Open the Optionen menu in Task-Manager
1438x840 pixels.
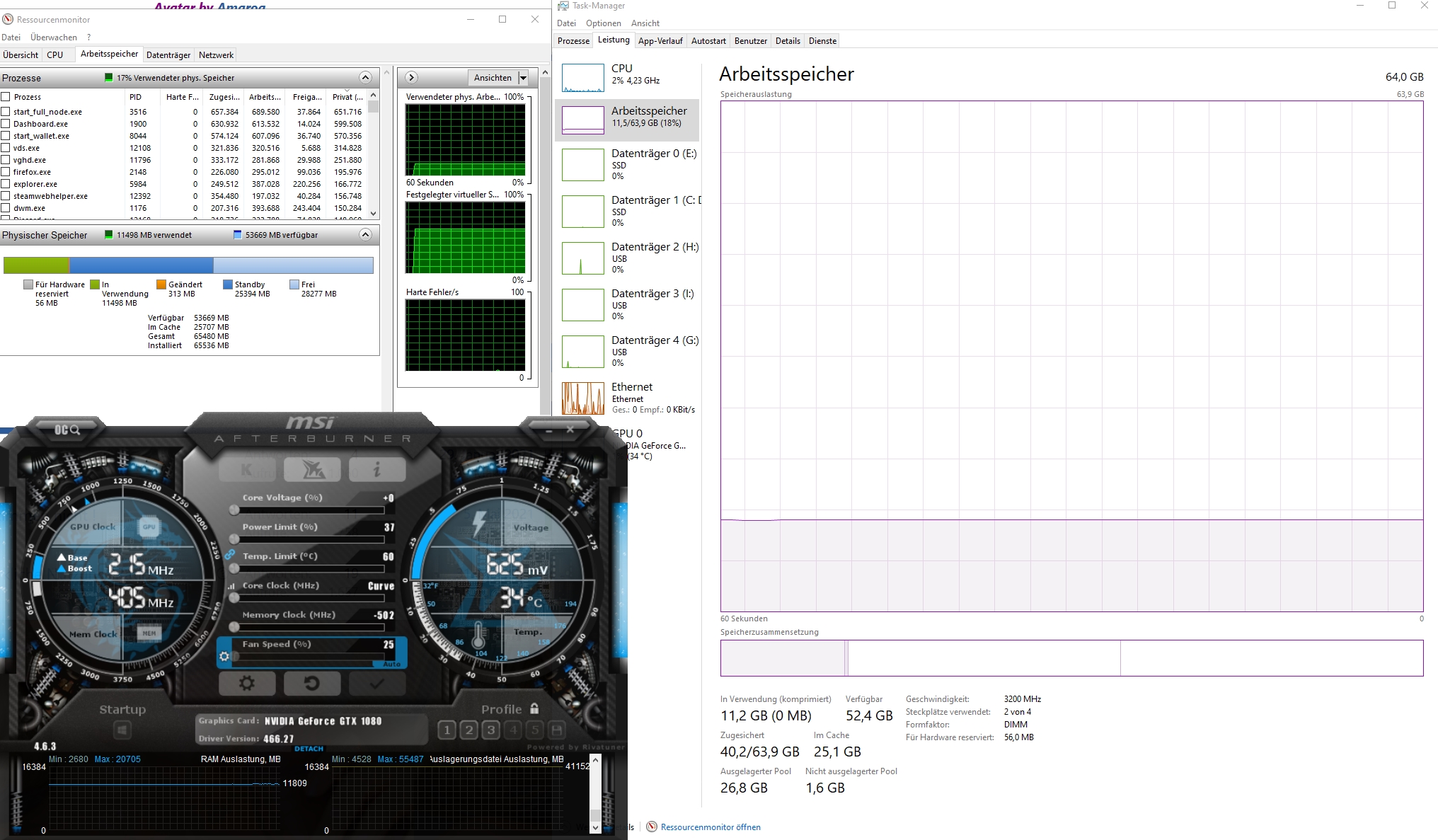pos(603,23)
